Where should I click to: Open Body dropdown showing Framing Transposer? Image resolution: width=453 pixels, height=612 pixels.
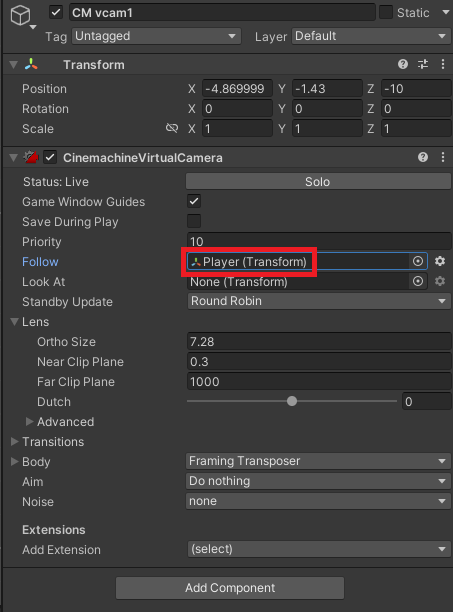[318, 461]
